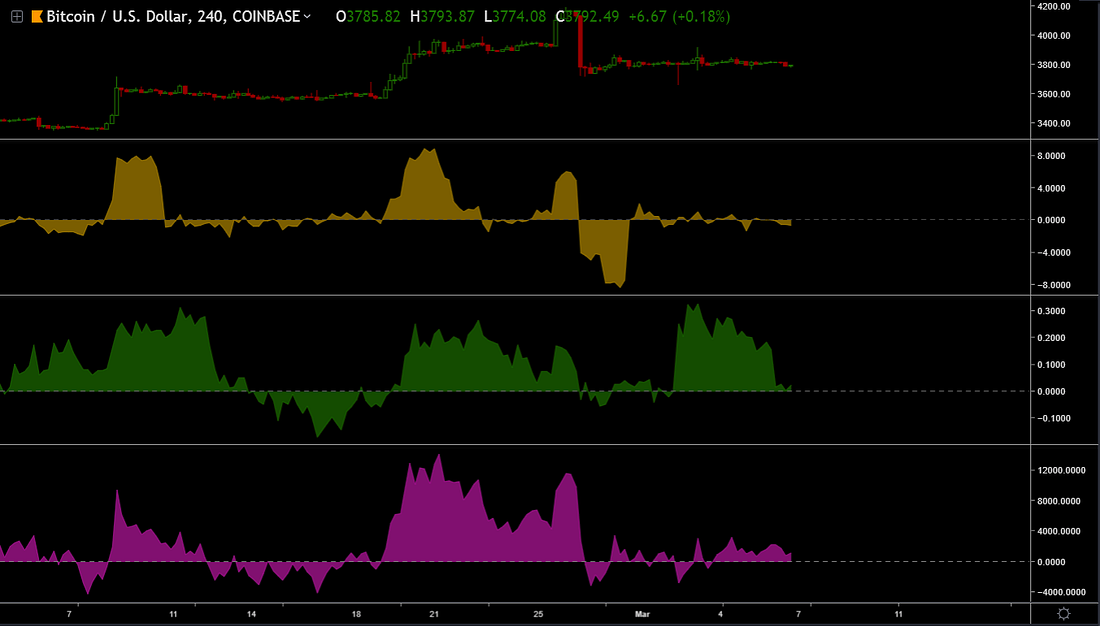Click the close value ending in 92.49
1100x626 pixels.
(588, 16)
